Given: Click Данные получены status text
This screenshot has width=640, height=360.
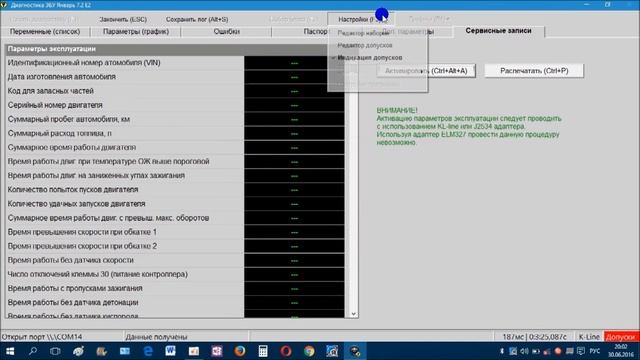Looking at the screenshot, I should [156, 337].
